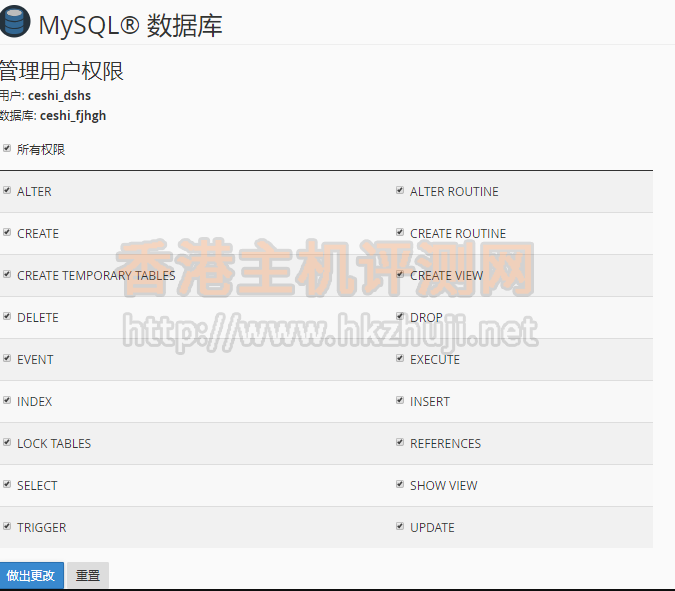Viewport: 675px width, 591px height.
Task: Uncheck the DROP privilege checkbox
Action: coord(400,316)
